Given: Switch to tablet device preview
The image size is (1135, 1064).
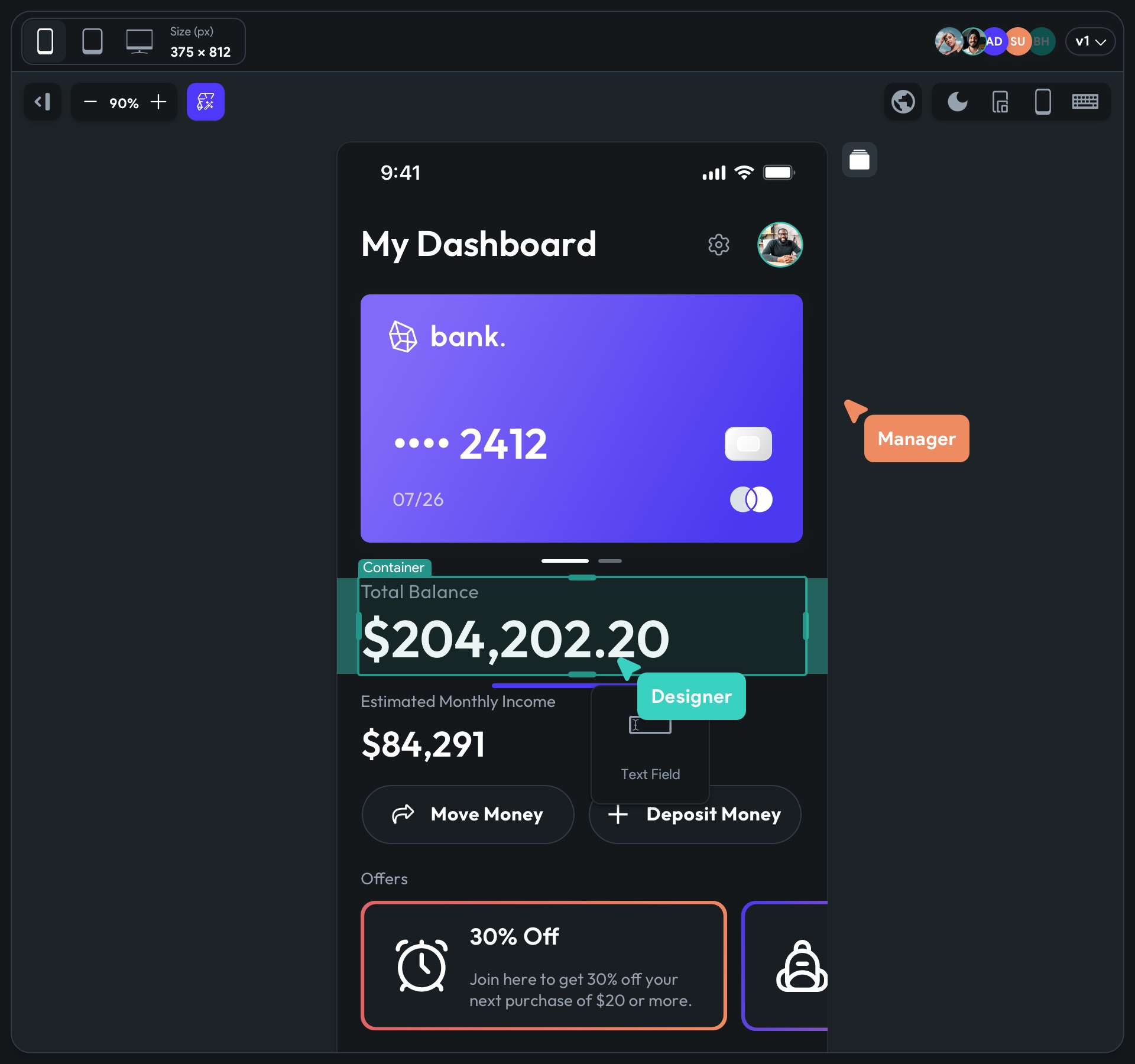Looking at the screenshot, I should 92,41.
